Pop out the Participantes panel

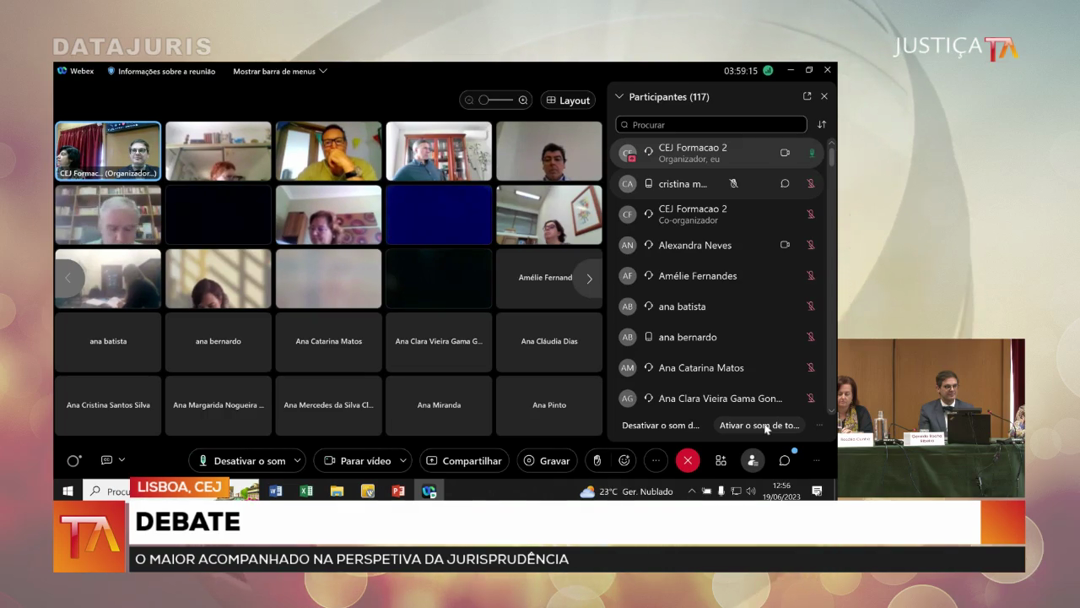point(807,97)
